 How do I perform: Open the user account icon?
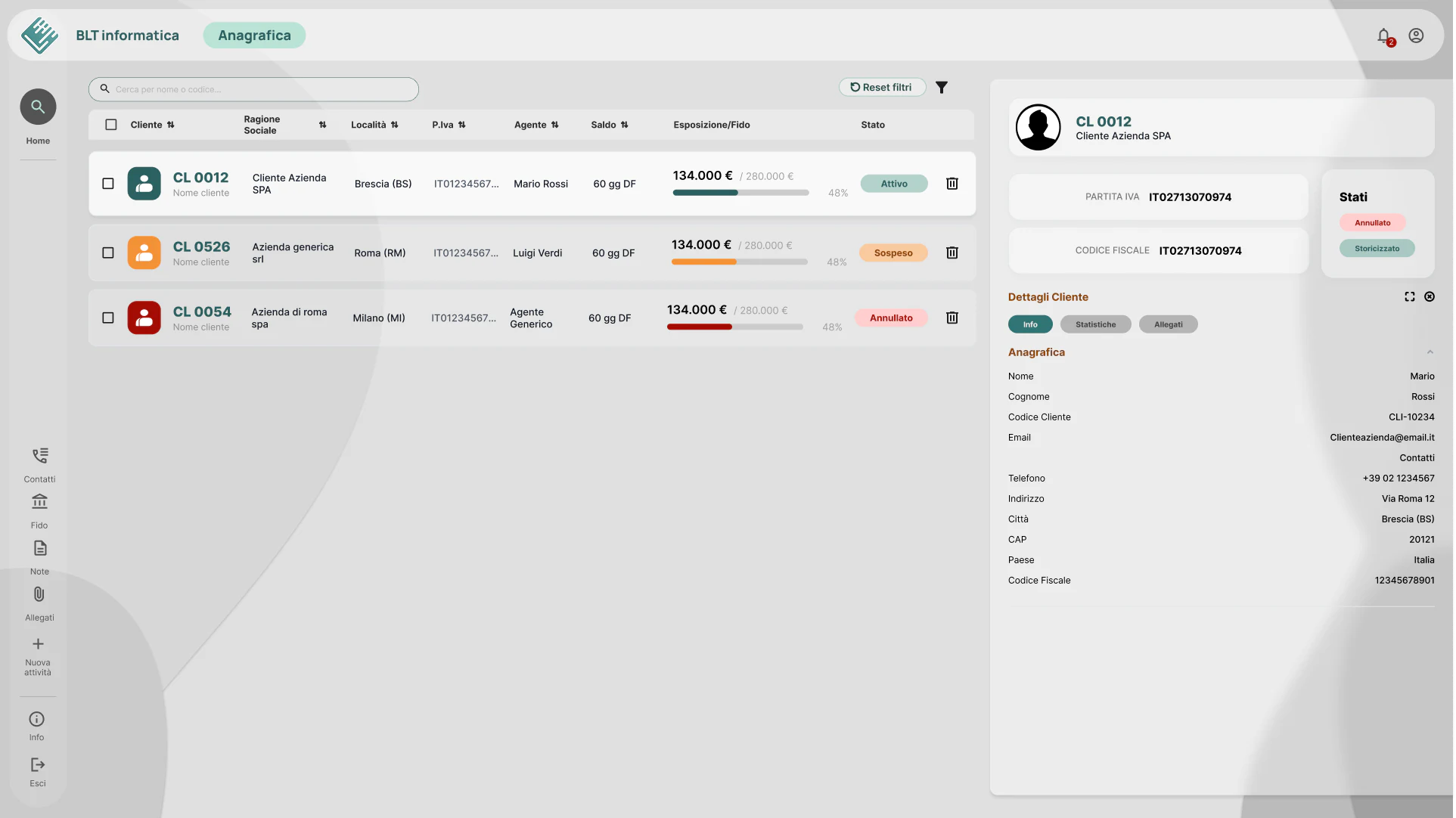coord(1416,36)
